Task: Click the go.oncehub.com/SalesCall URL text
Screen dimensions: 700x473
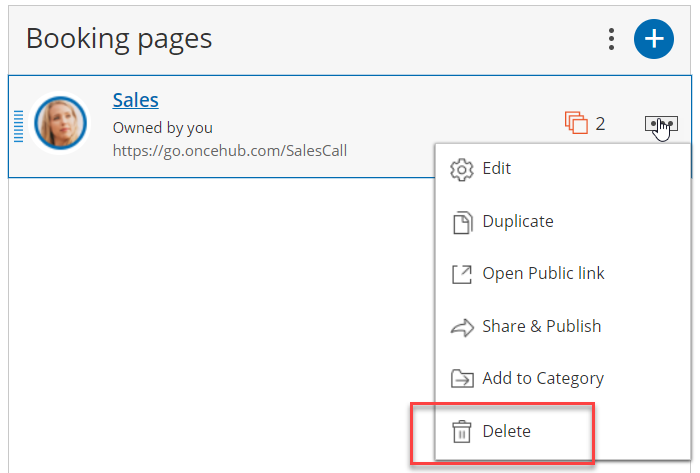Action: (x=229, y=151)
